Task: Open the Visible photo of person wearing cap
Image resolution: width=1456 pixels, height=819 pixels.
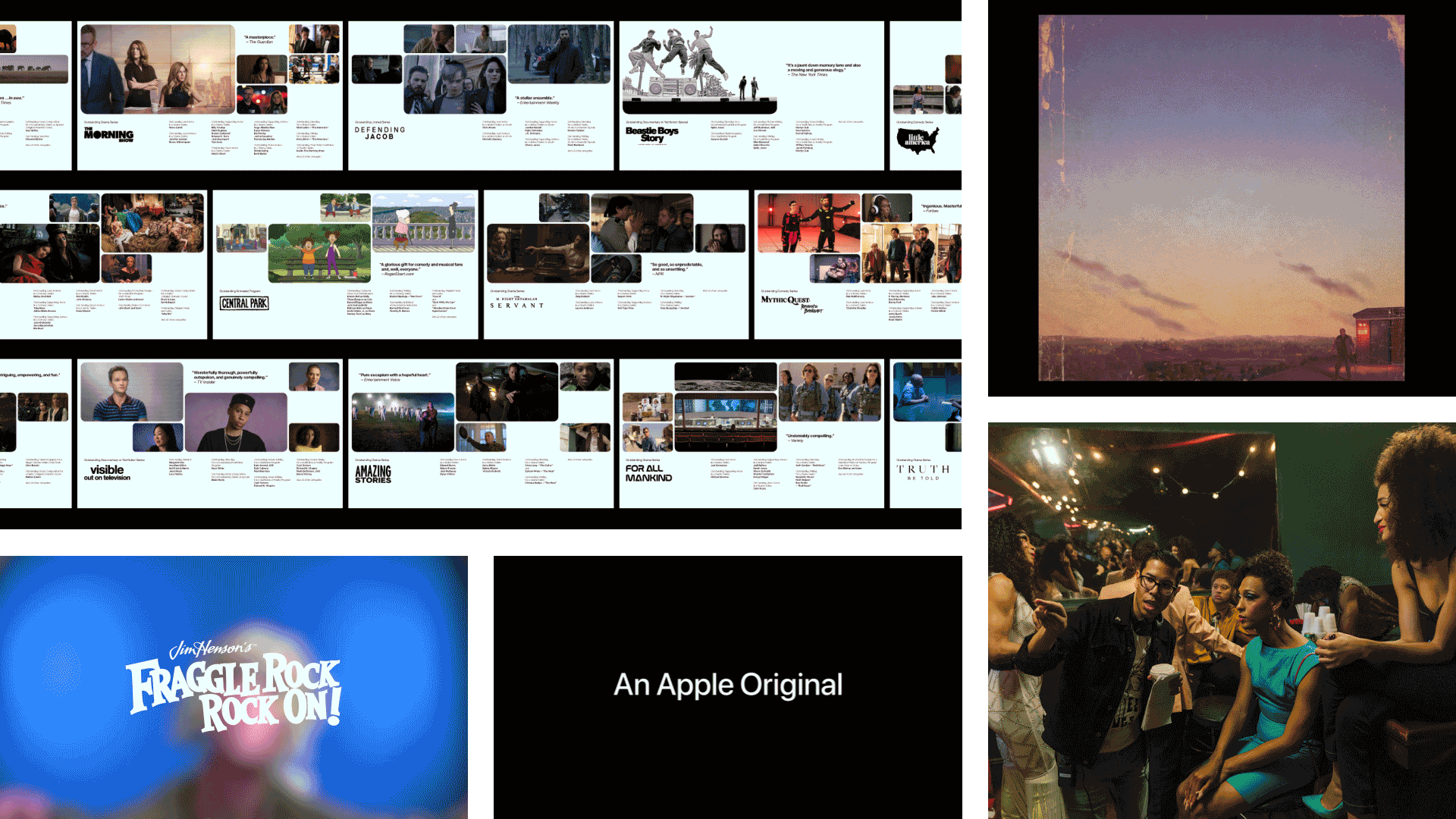Action: (x=236, y=422)
